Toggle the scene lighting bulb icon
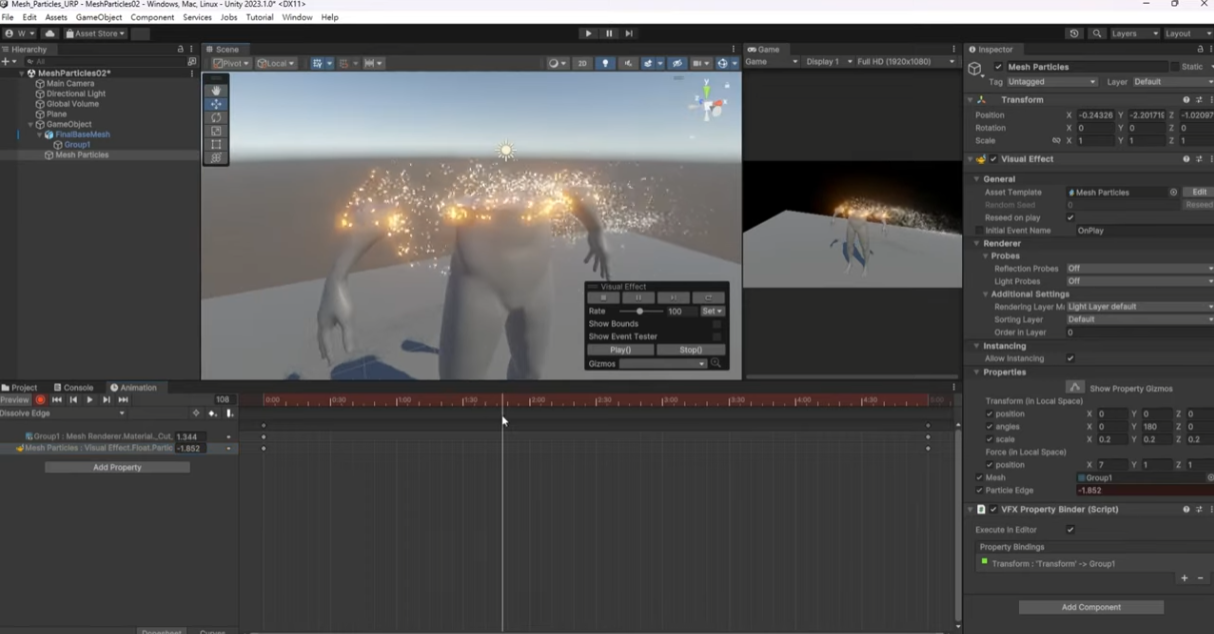 coord(606,63)
